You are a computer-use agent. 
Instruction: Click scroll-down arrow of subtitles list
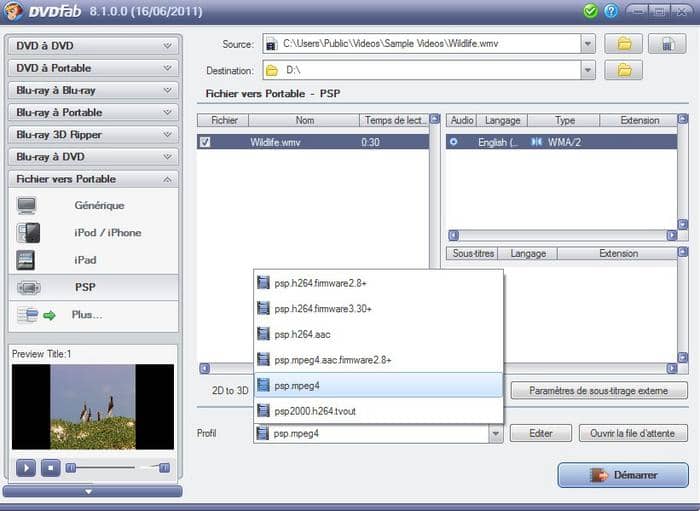coord(683,357)
